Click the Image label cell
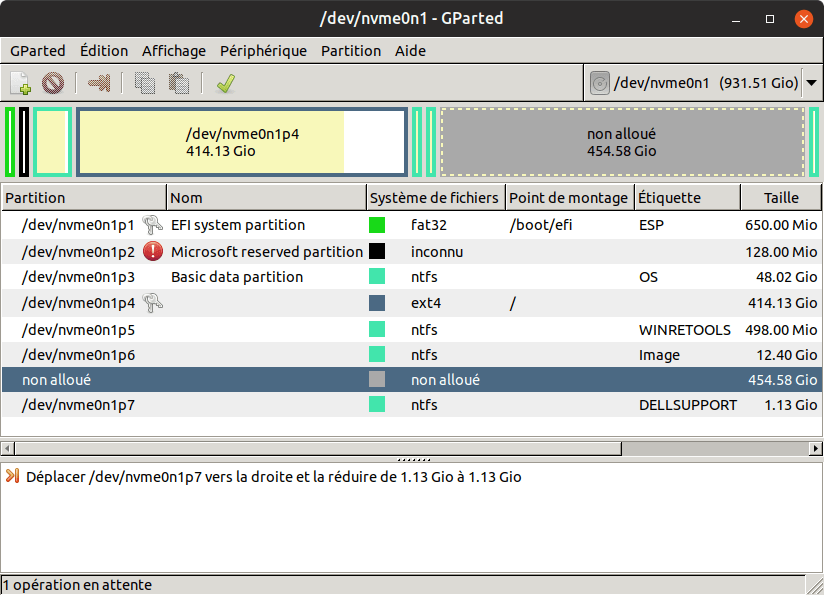The width and height of the screenshot is (824, 595). (659, 355)
